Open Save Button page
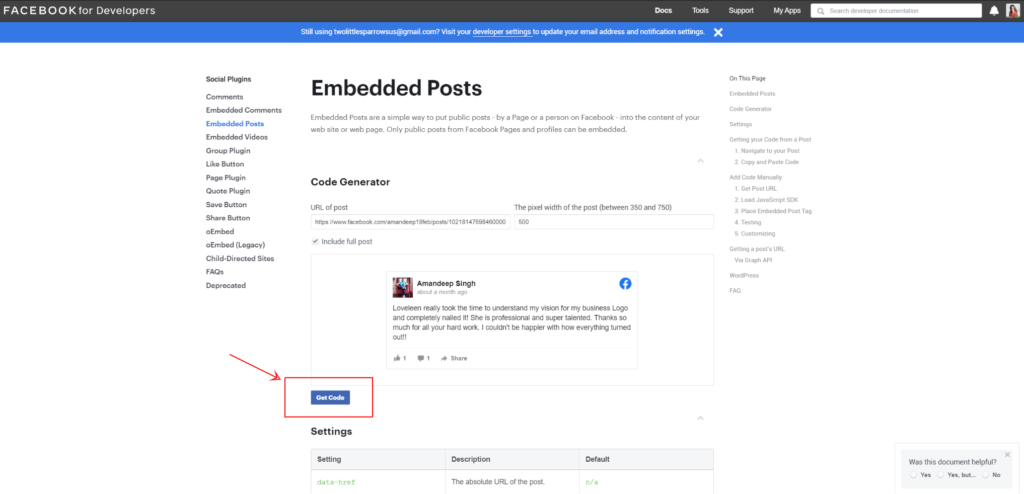The height and width of the screenshot is (494, 1024). pos(226,205)
